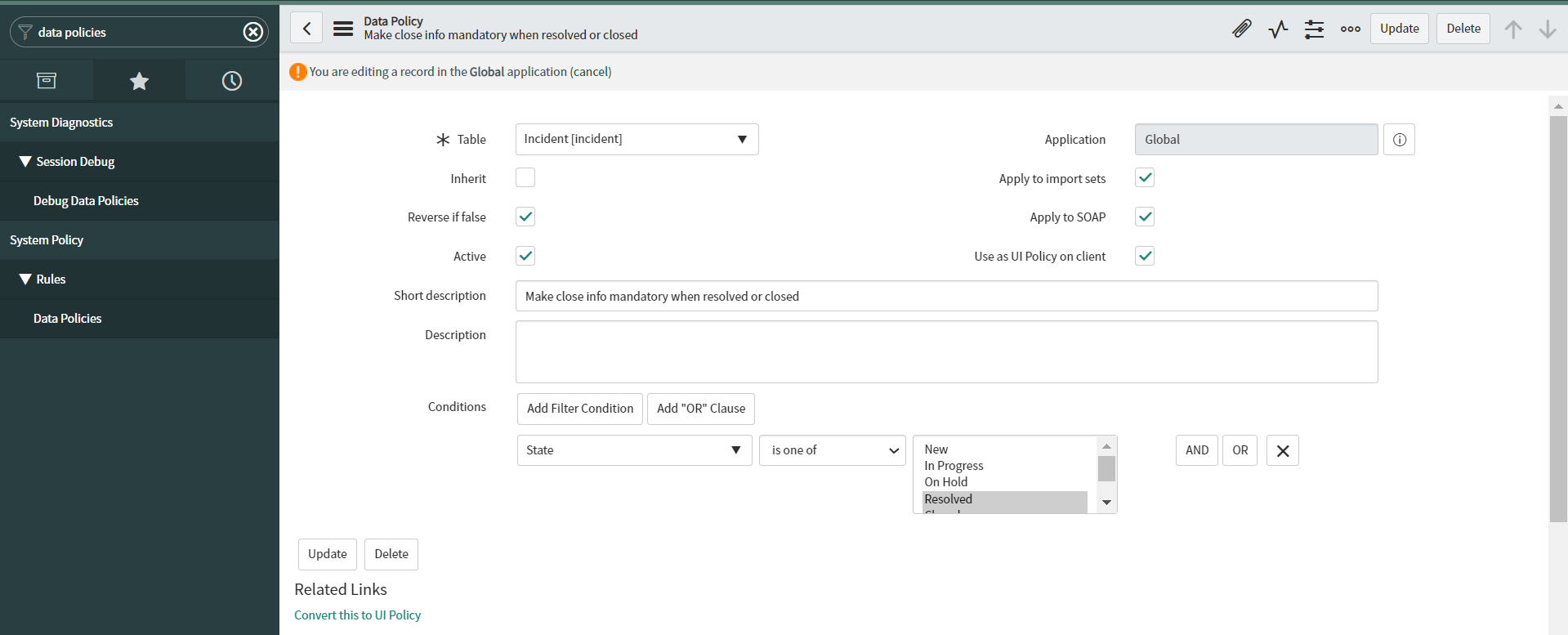The width and height of the screenshot is (1568, 635).
Task: Click the page vertical scrollbar thumb
Action: click(1558, 319)
